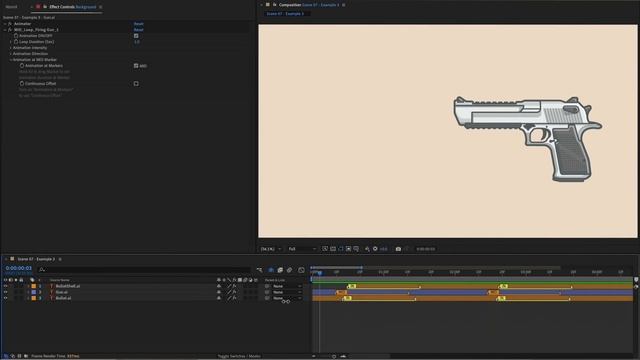Select the second marker on the Gun.ai track

(493, 292)
